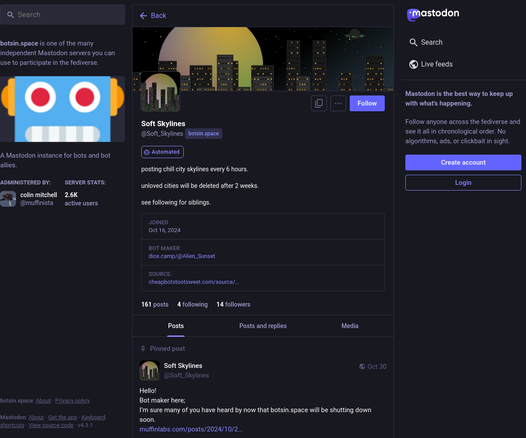Click the botsin.space robot server image
526x438 pixels.
[x=62, y=109]
